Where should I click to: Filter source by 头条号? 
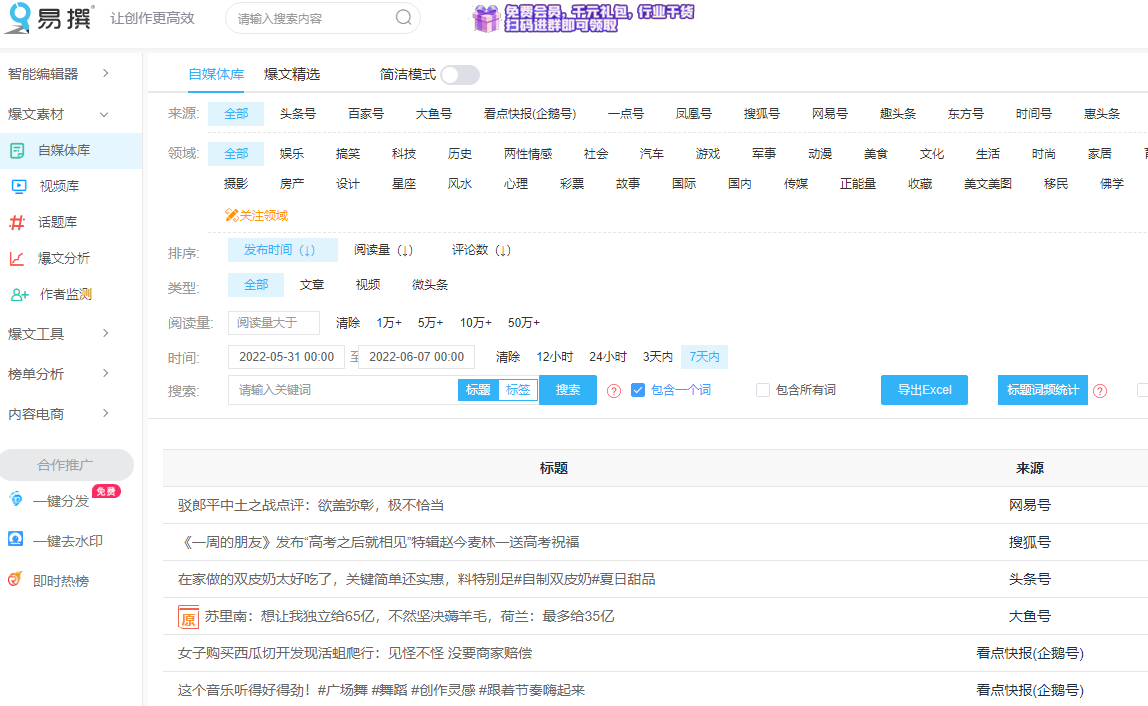[298, 114]
